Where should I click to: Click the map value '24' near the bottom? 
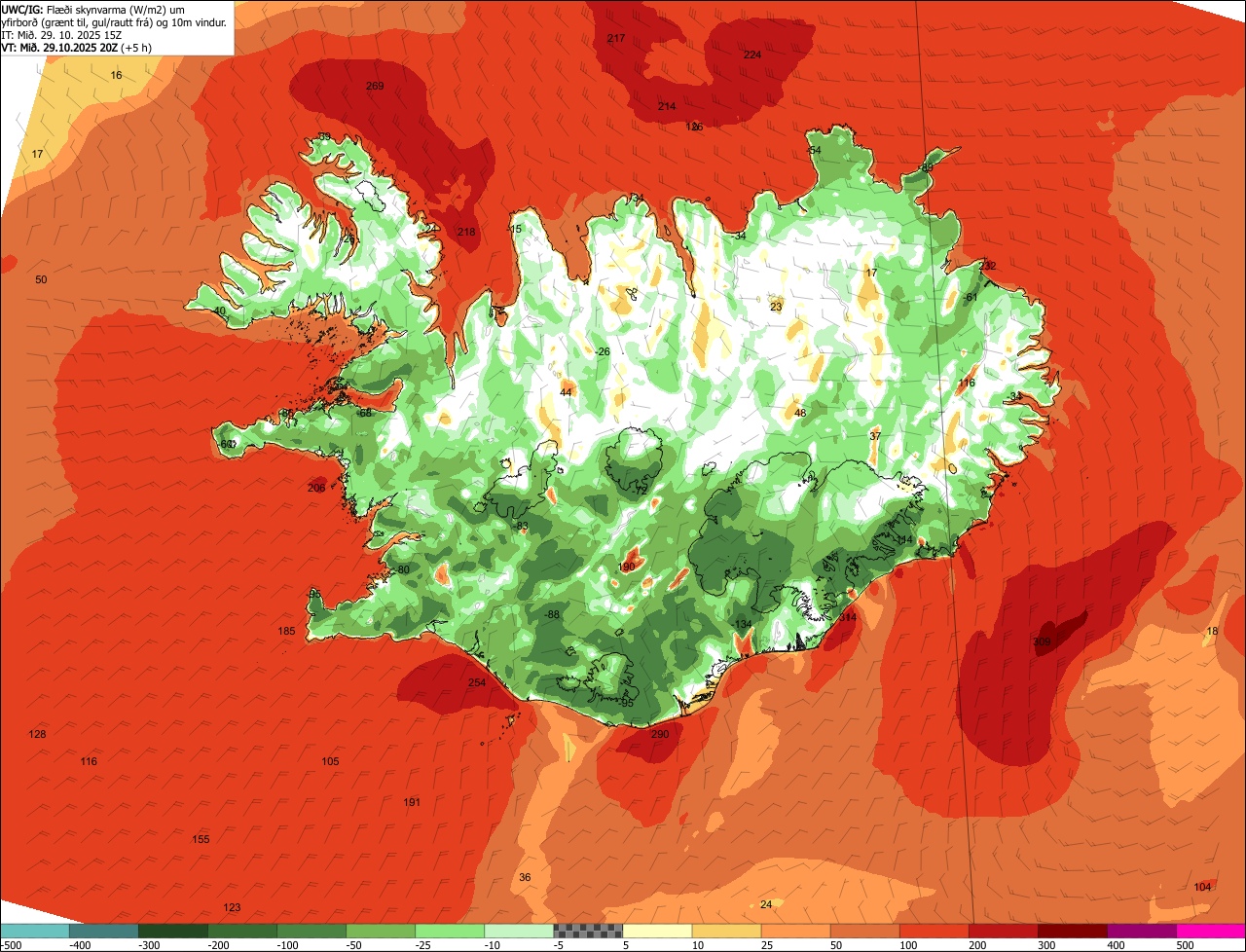[766, 904]
